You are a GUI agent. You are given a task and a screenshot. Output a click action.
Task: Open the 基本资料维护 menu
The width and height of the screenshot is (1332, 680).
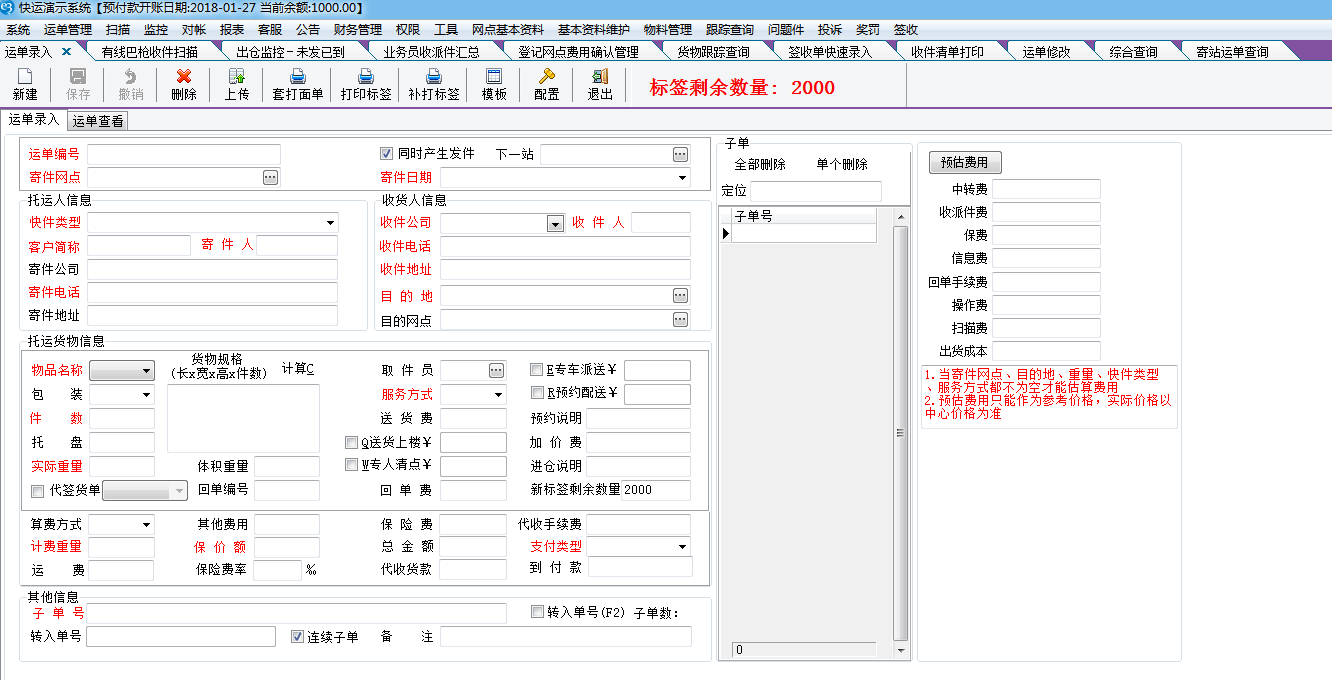[x=594, y=30]
